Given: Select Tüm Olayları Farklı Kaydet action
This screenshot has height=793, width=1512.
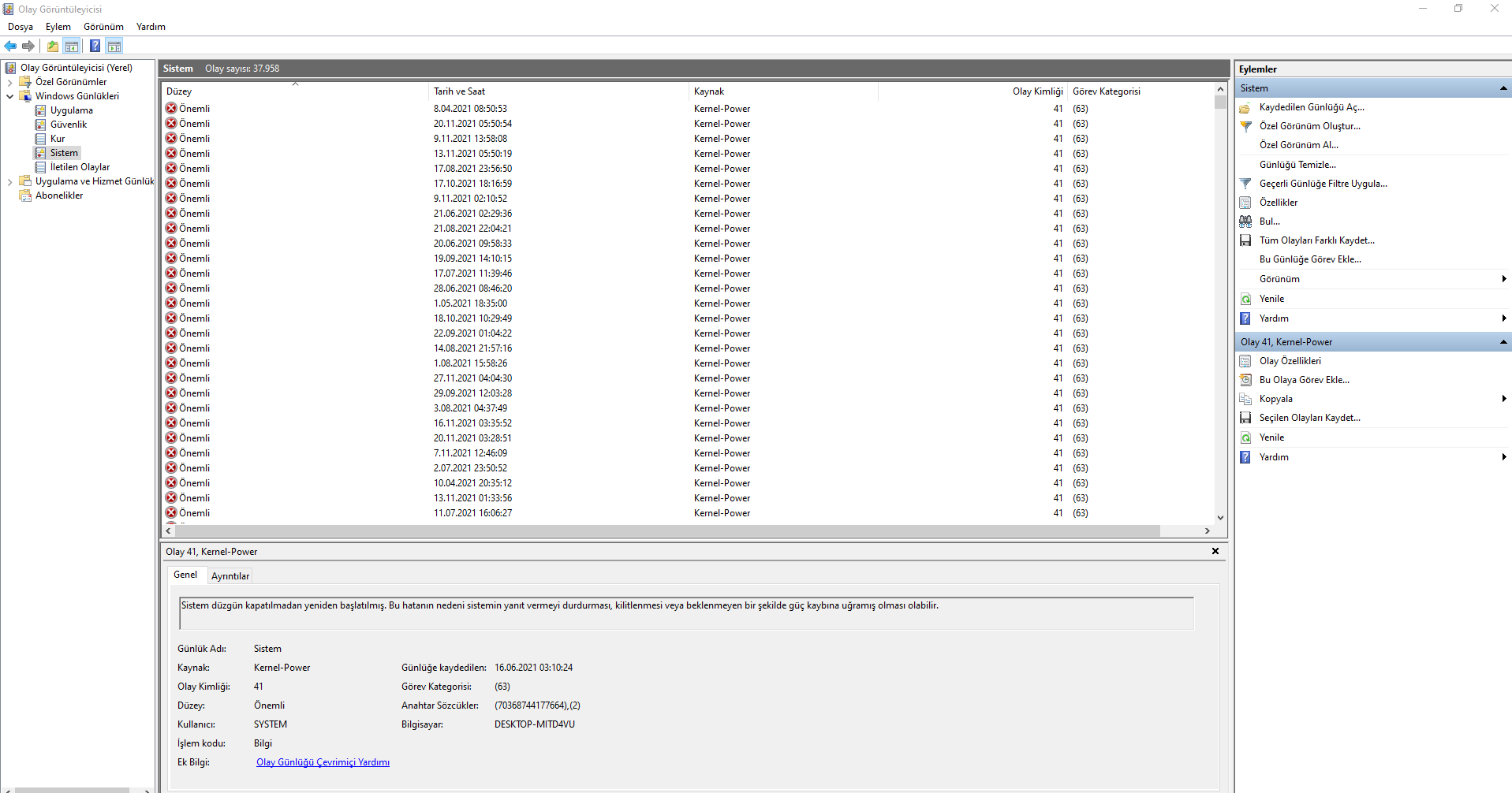Looking at the screenshot, I should point(1316,240).
